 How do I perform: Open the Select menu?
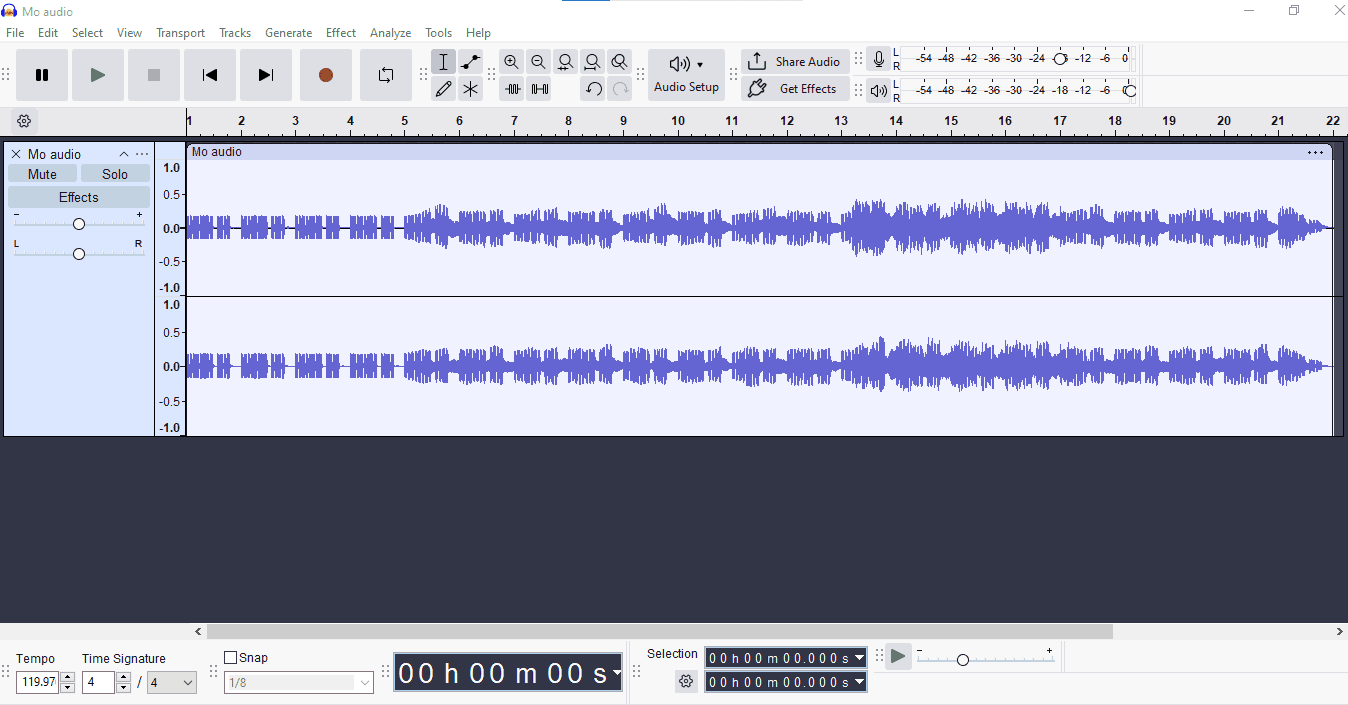(87, 33)
